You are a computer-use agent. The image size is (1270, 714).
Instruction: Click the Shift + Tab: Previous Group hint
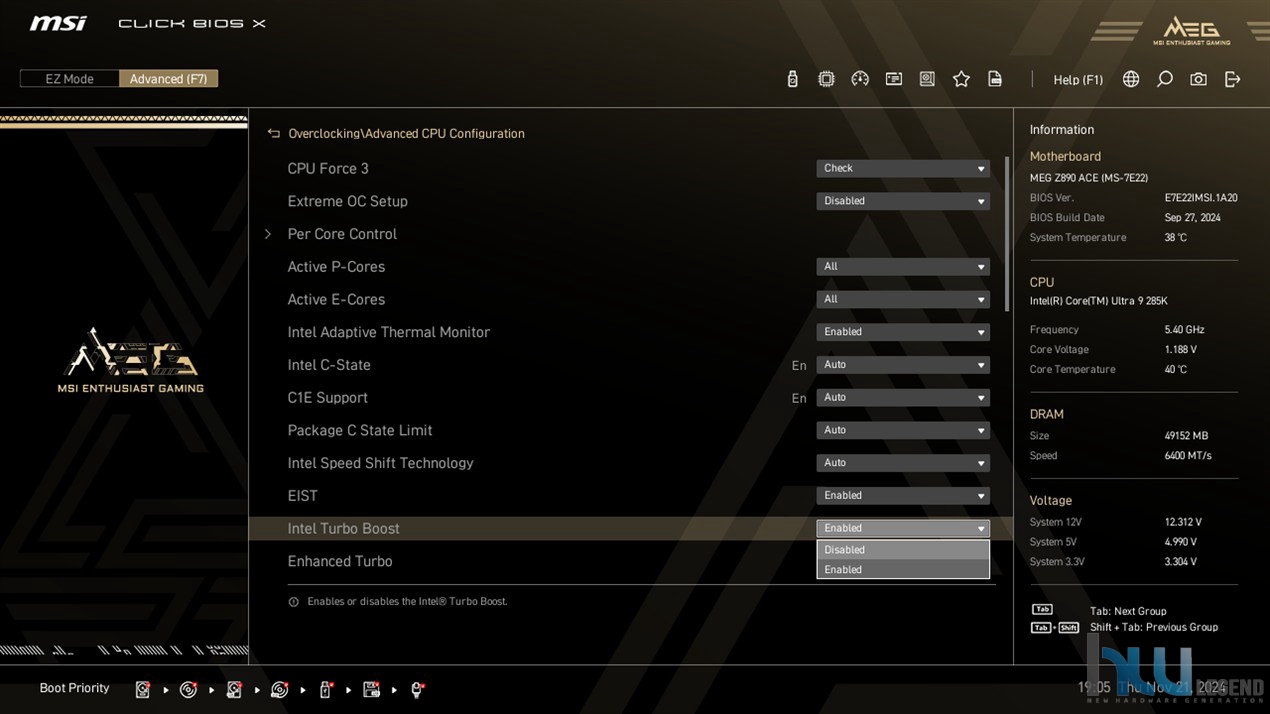(x=1154, y=627)
